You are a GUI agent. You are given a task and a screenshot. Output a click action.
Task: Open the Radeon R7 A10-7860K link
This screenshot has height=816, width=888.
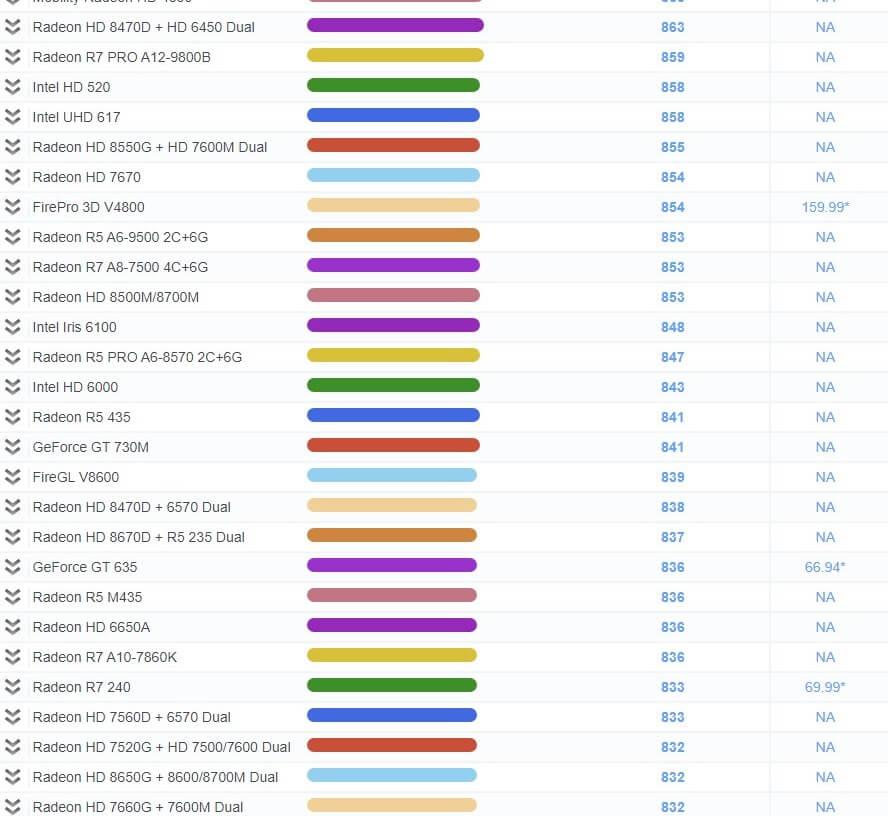(x=105, y=657)
